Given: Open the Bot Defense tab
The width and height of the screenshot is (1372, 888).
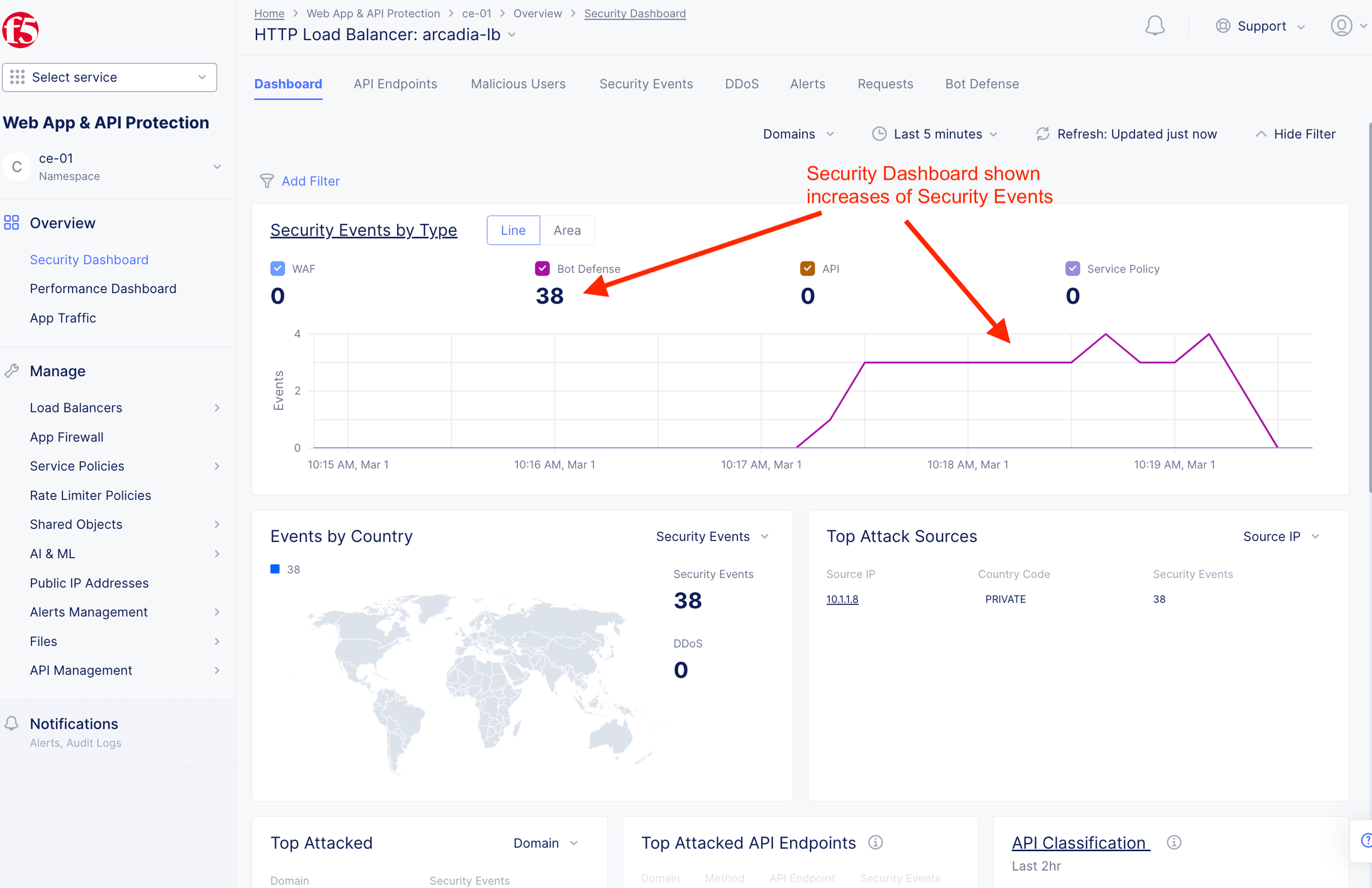Looking at the screenshot, I should point(981,84).
